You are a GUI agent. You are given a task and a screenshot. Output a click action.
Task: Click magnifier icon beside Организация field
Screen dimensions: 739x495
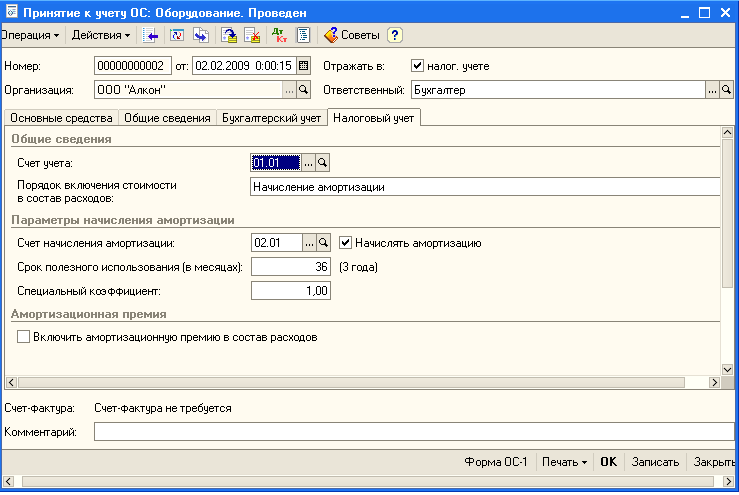(304, 90)
